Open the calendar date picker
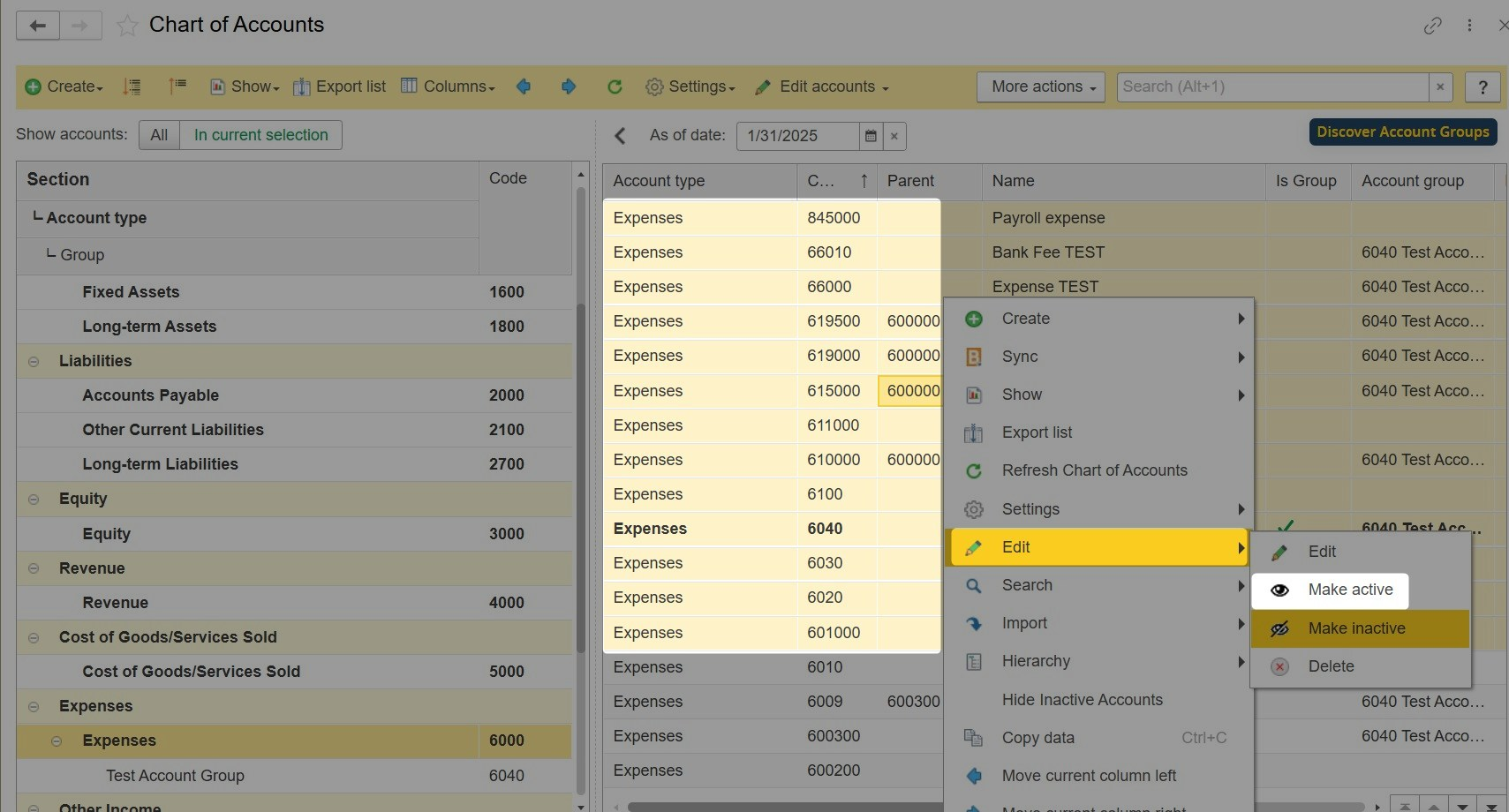Viewport: 1509px width, 812px height. click(871, 136)
